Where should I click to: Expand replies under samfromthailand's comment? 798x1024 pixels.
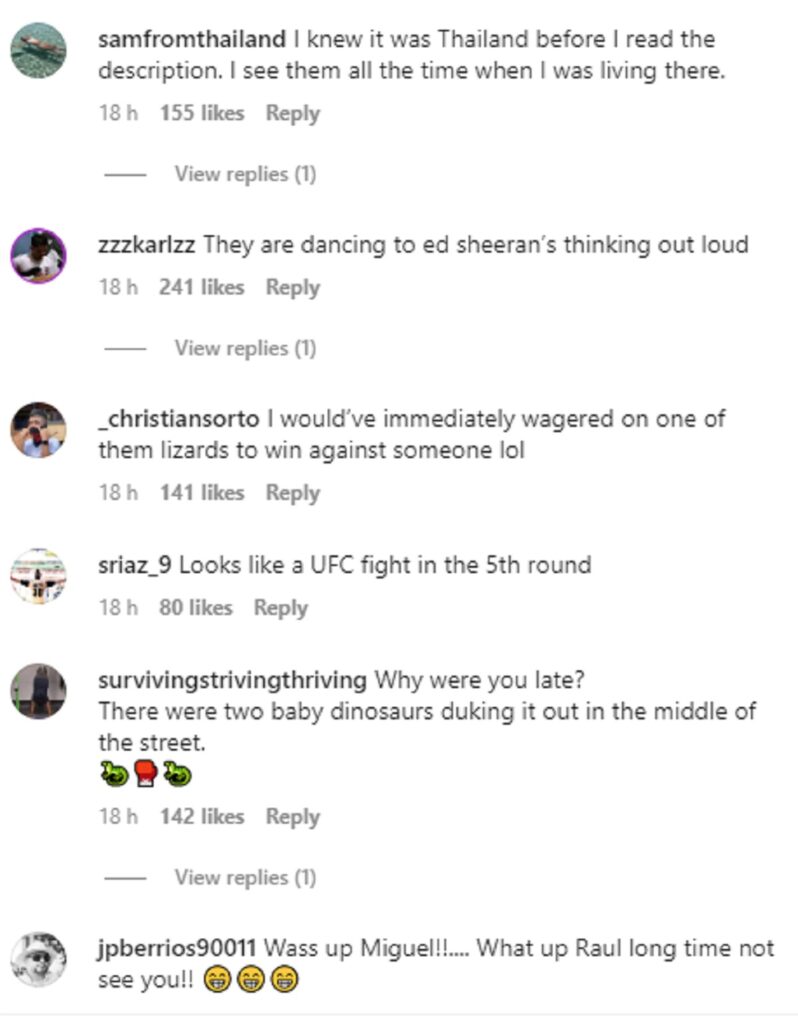click(245, 174)
